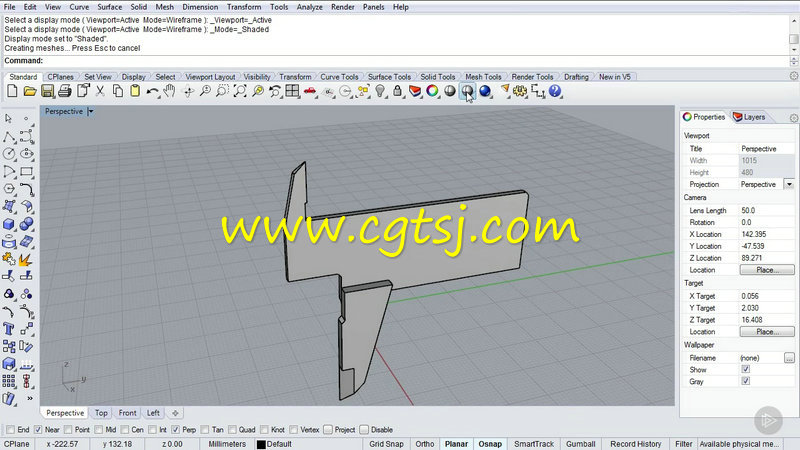This screenshot has width=800, height=450.
Task: Click the red car icon
Action: click(x=310, y=91)
